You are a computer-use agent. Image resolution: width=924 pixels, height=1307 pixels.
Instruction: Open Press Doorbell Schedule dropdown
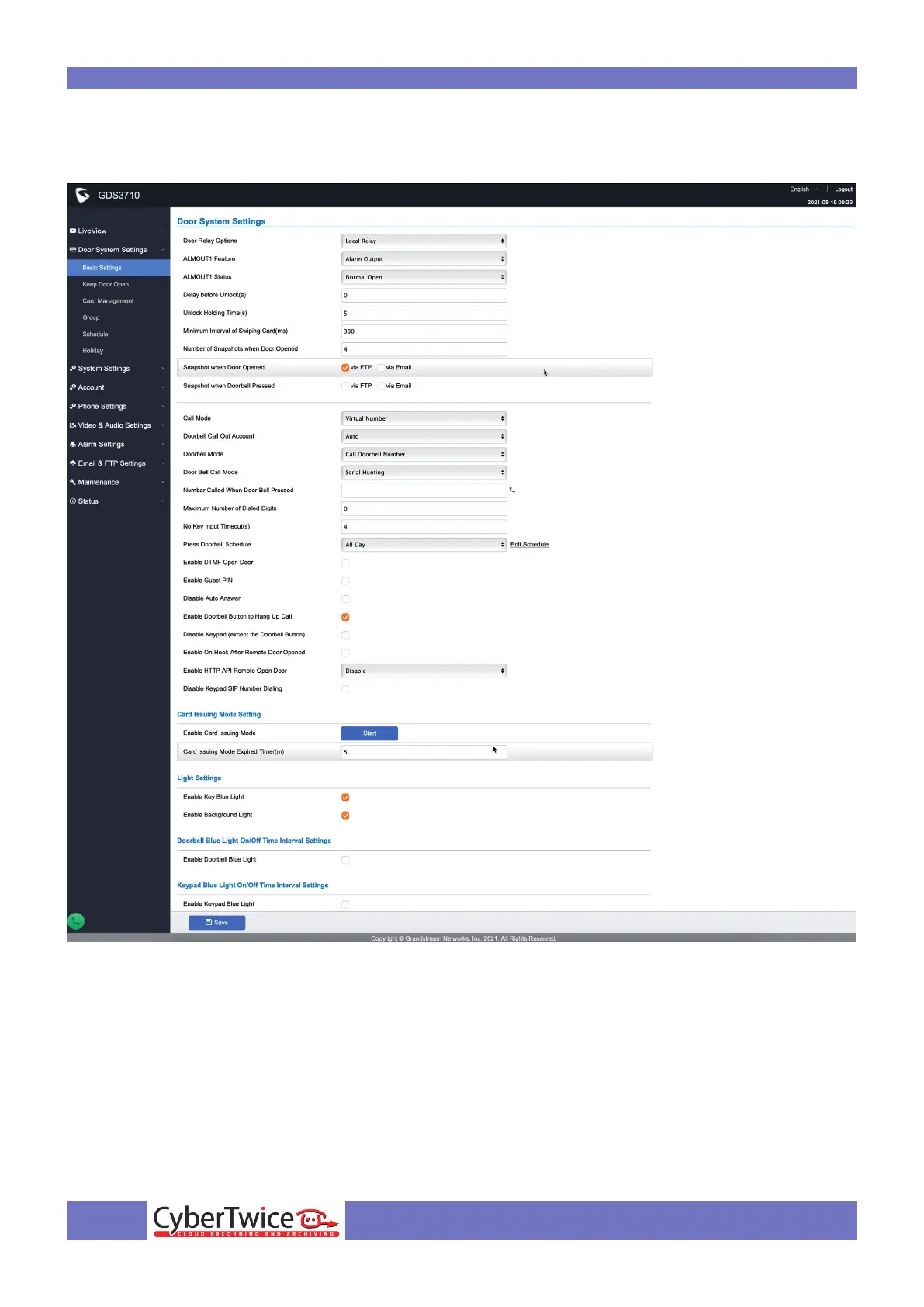click(424, 545)
